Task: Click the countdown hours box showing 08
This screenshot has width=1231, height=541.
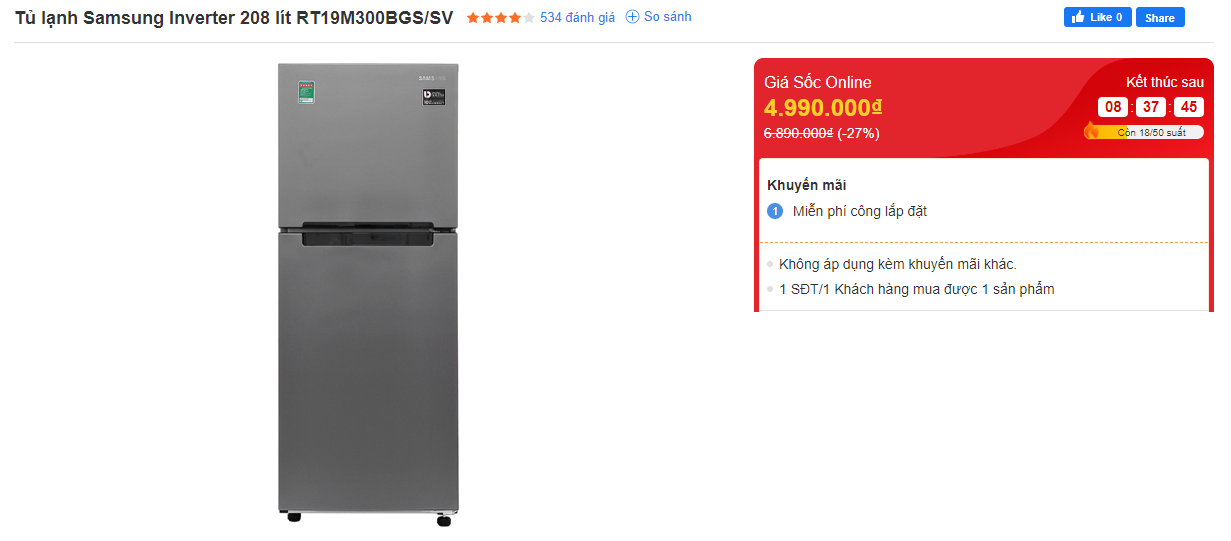Action: (1113, 107)
